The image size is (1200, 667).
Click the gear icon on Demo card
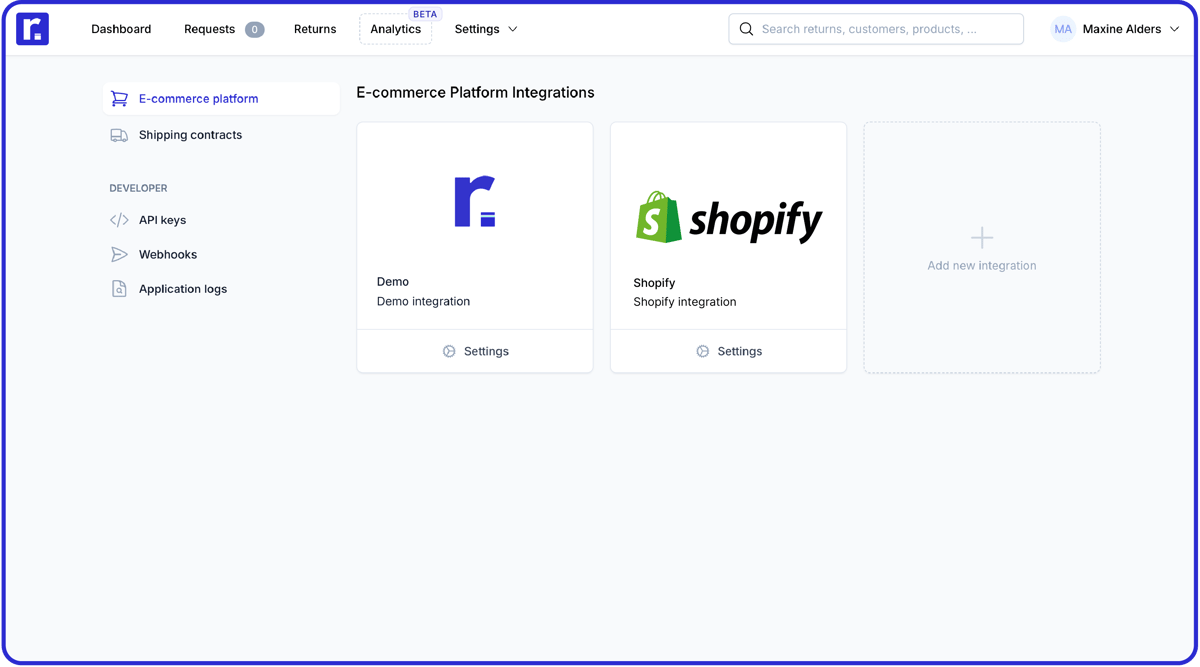click(449, 351)
